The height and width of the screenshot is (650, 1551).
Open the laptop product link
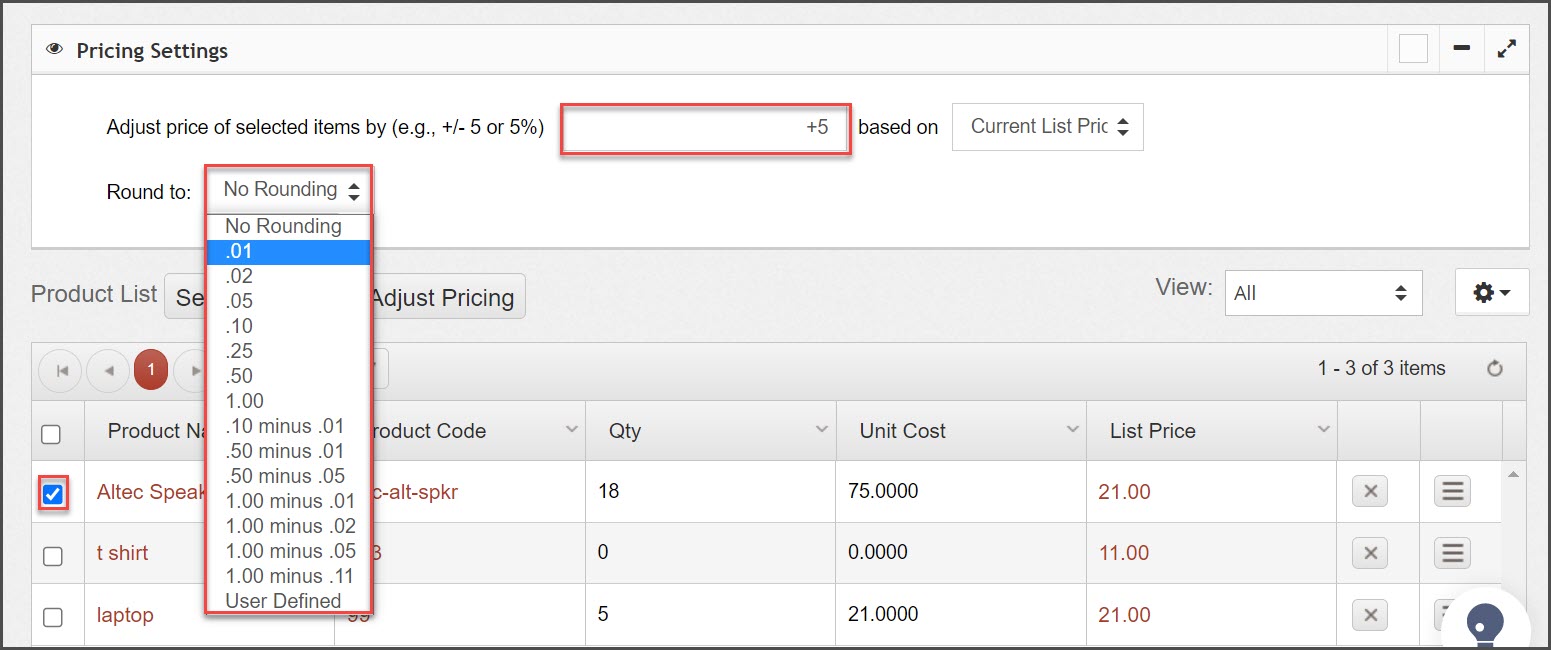coord(125,615)
